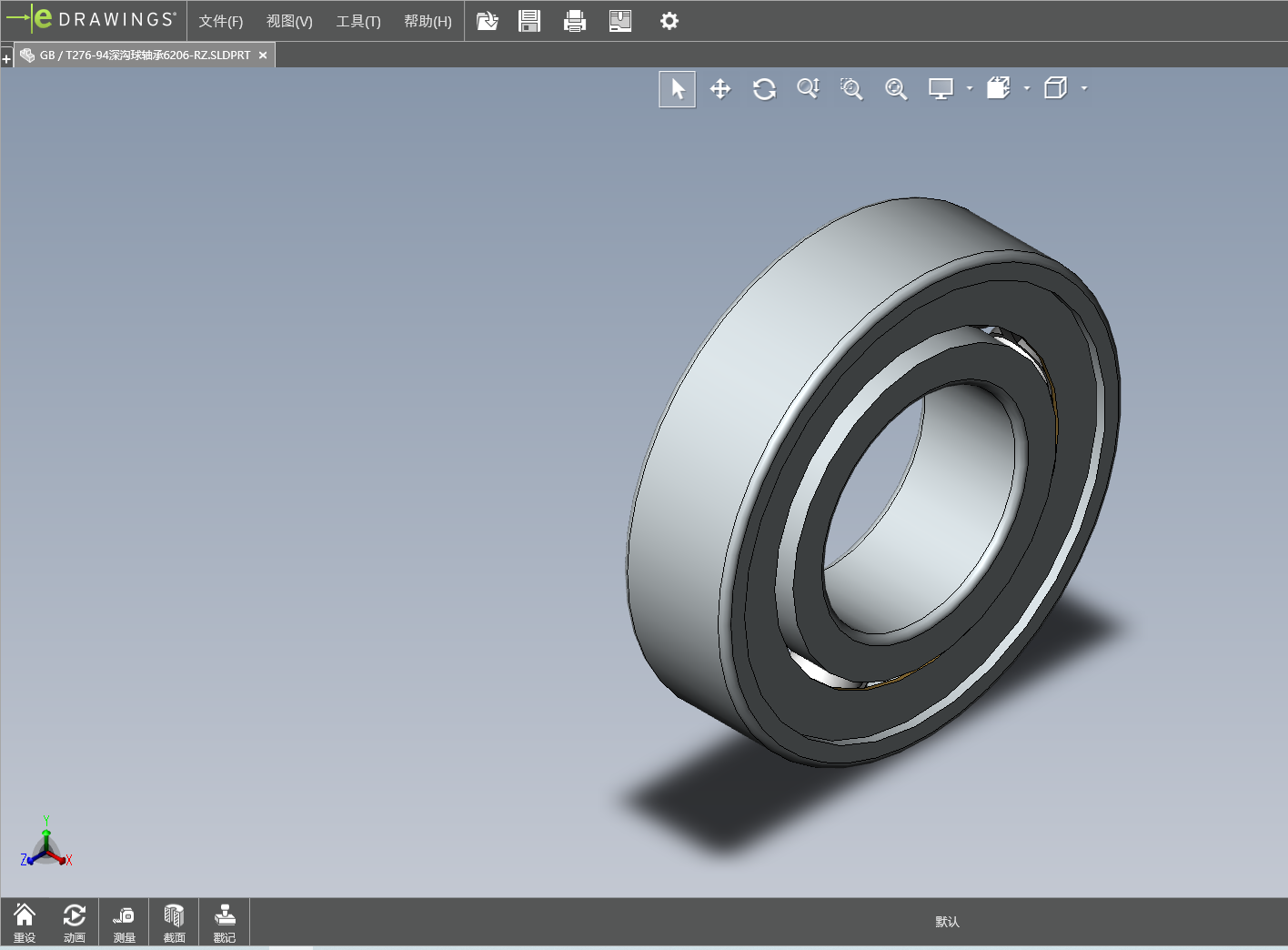This screenshot has height=950, width=1288.
Task: Expand the view orientation dropdown arrow
Action: 1027,89
